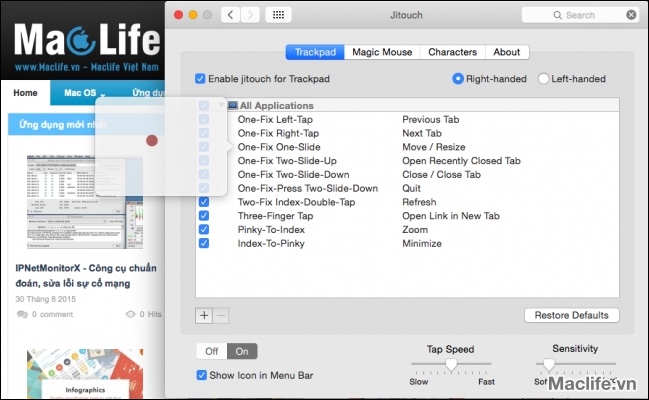Click the MacLife logo on the website

point(85,42)
